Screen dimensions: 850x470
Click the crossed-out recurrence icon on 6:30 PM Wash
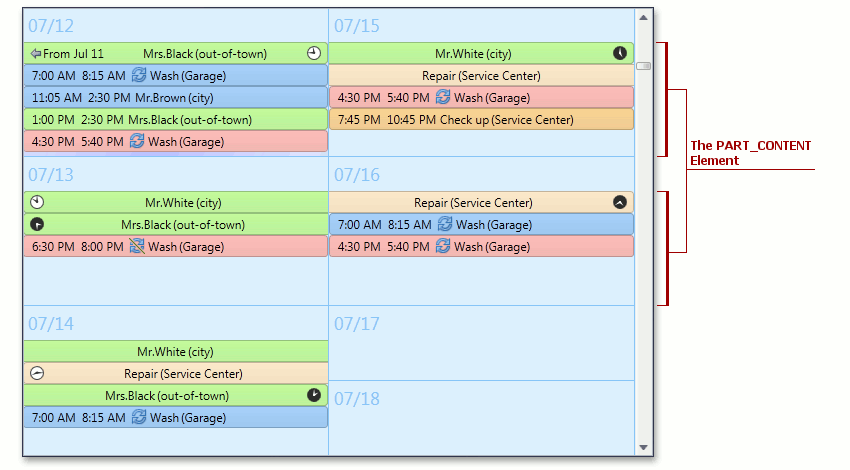tap(138, 246)
